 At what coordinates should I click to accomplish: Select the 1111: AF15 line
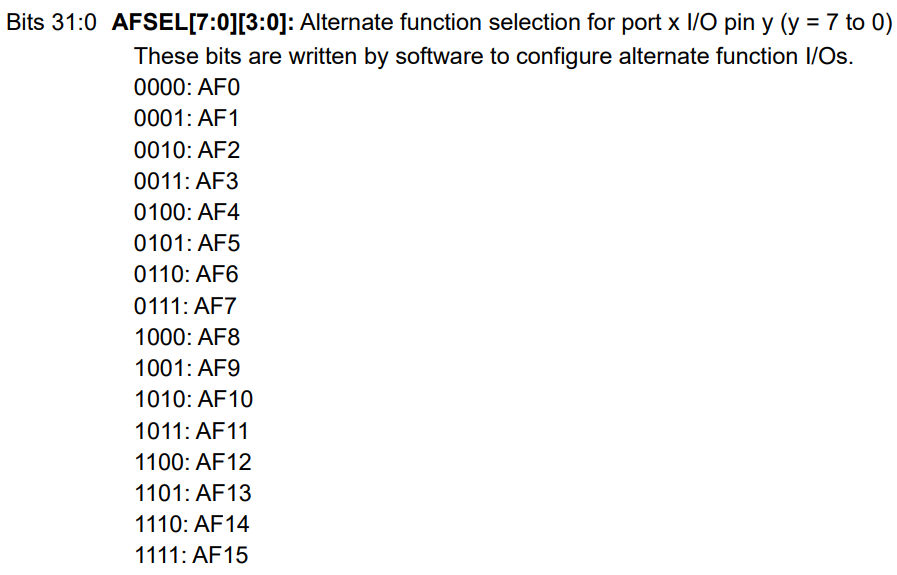coord(191,555)
